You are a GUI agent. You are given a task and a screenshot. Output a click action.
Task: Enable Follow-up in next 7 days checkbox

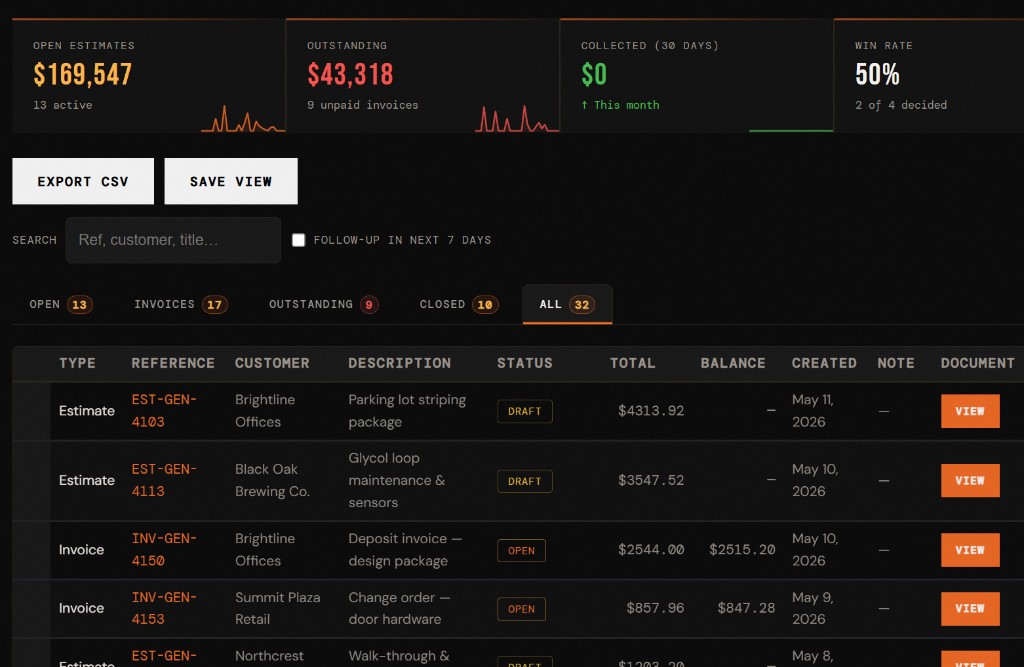[x=298, y=240]
